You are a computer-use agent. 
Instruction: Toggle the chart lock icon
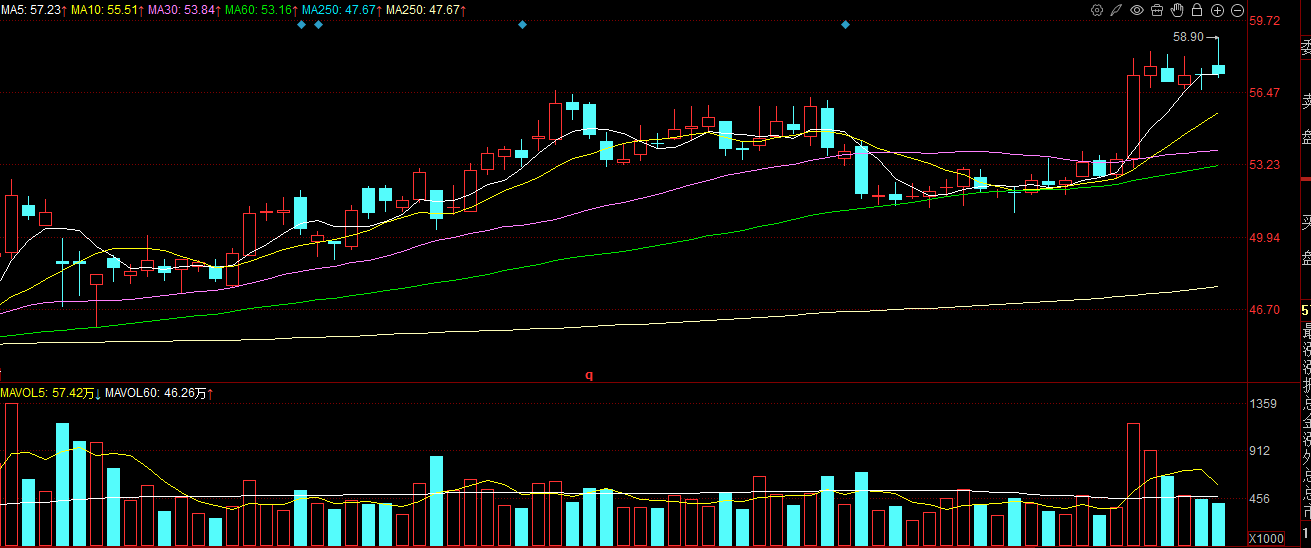[x=1197, y=10]
